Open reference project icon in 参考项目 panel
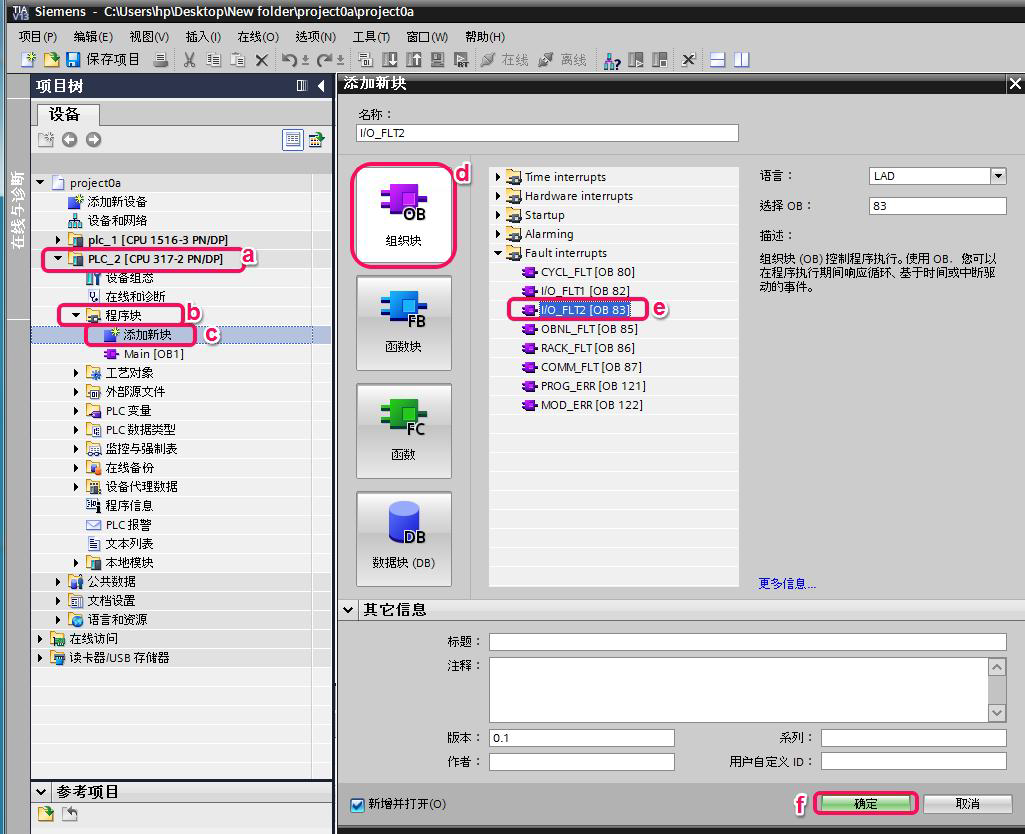The height and width of the screenshot is (834, 1025). tap(46, 814)
